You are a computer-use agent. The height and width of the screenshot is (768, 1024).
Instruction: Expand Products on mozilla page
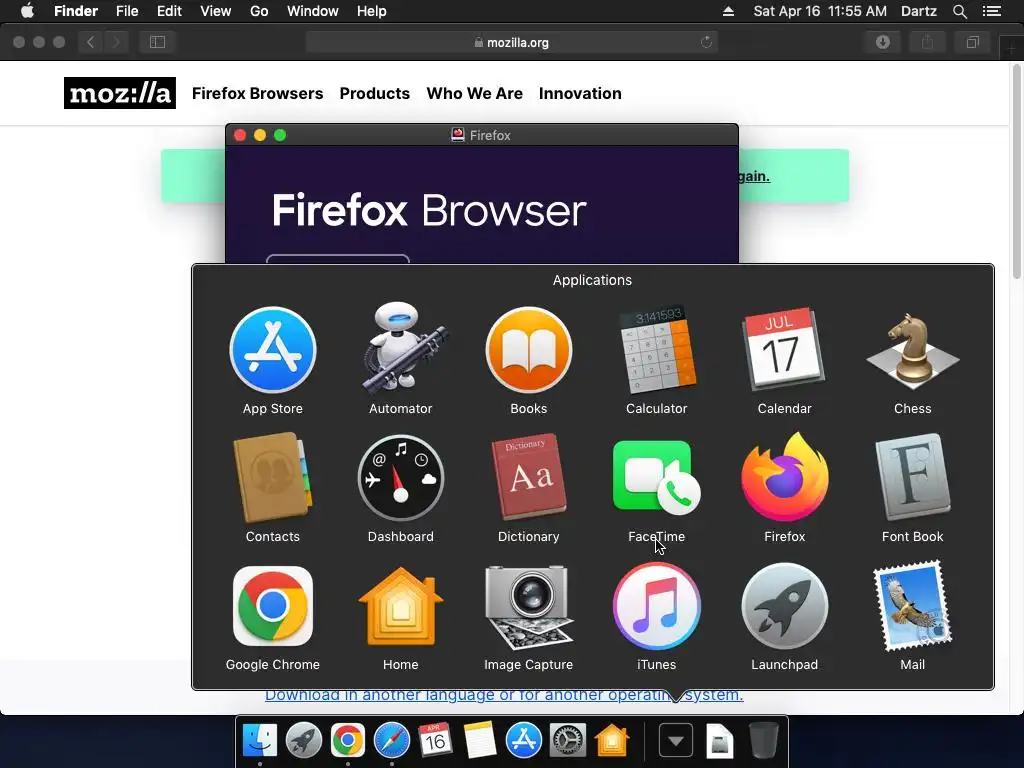point(375,93)
